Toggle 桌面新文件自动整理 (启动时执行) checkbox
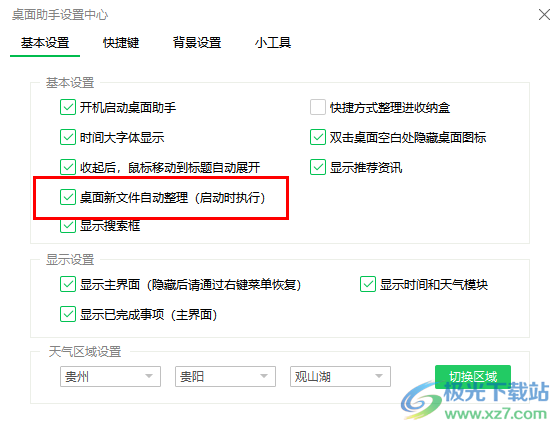 68,197
